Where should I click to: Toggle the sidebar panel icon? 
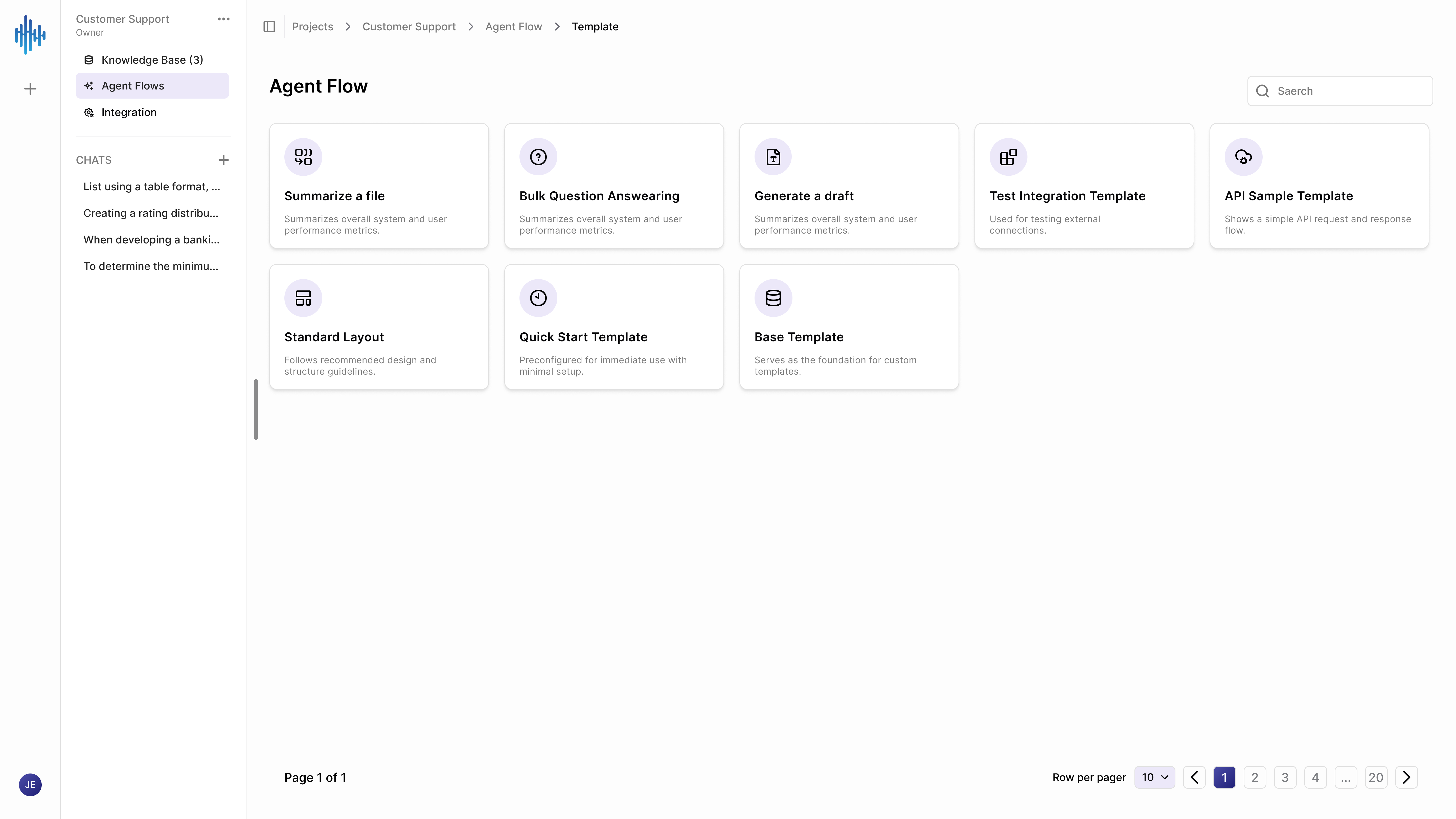point(269,27)
